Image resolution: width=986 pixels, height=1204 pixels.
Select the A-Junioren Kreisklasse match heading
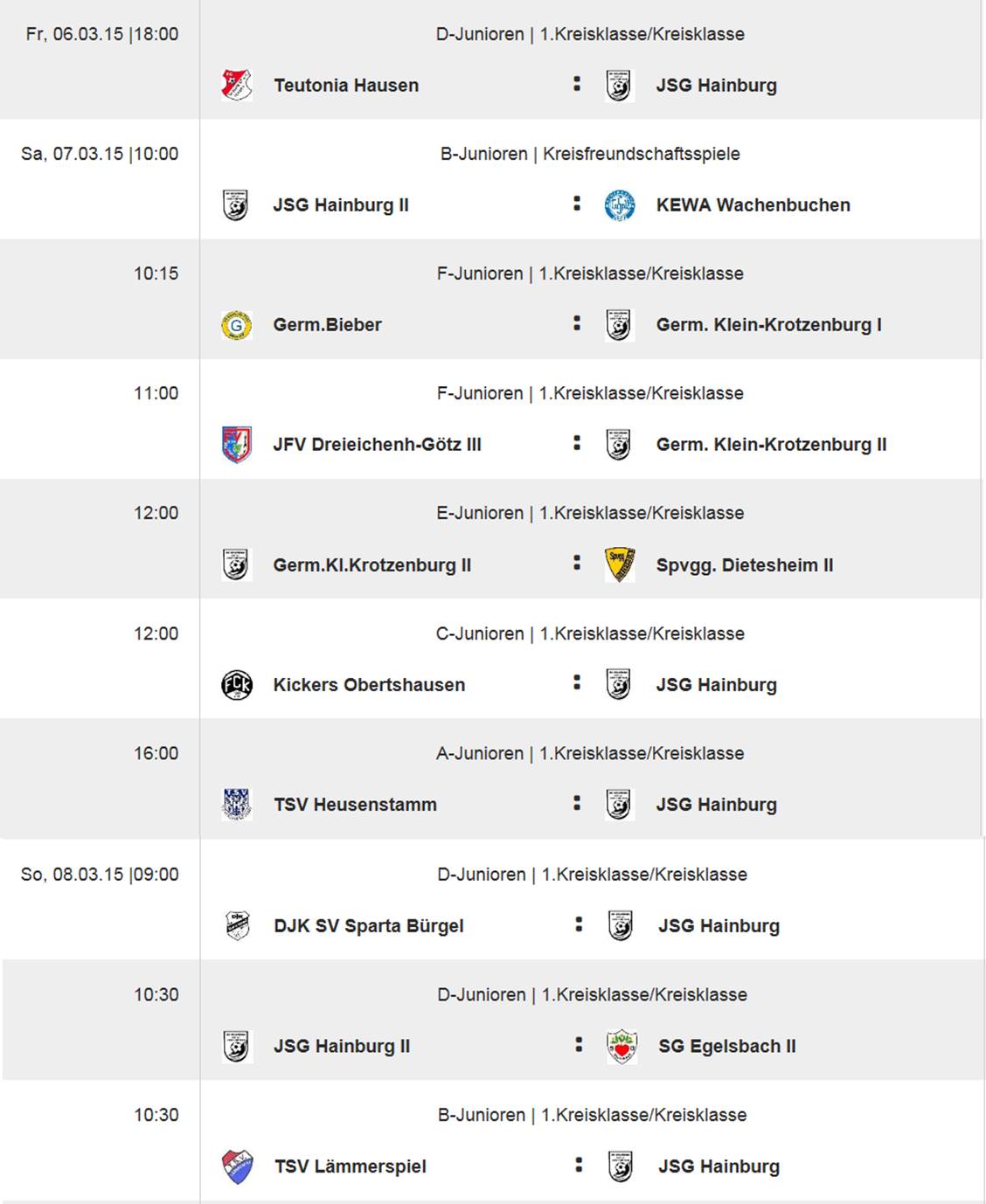coord(590,754)
